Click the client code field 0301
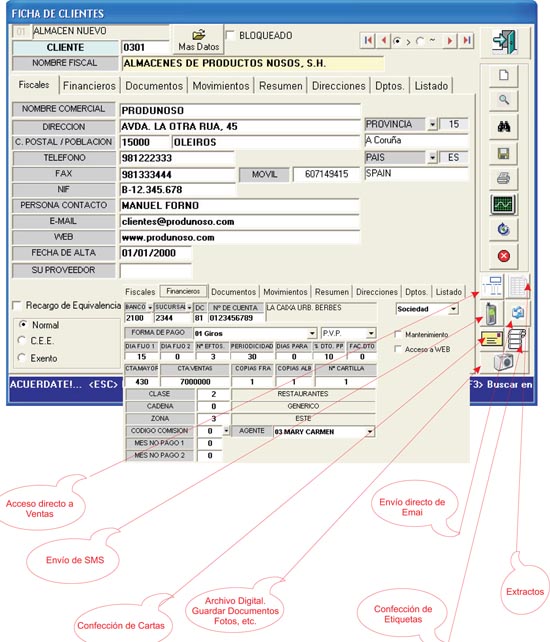Viewport: 550px width, 642px height. click(145, 47)
